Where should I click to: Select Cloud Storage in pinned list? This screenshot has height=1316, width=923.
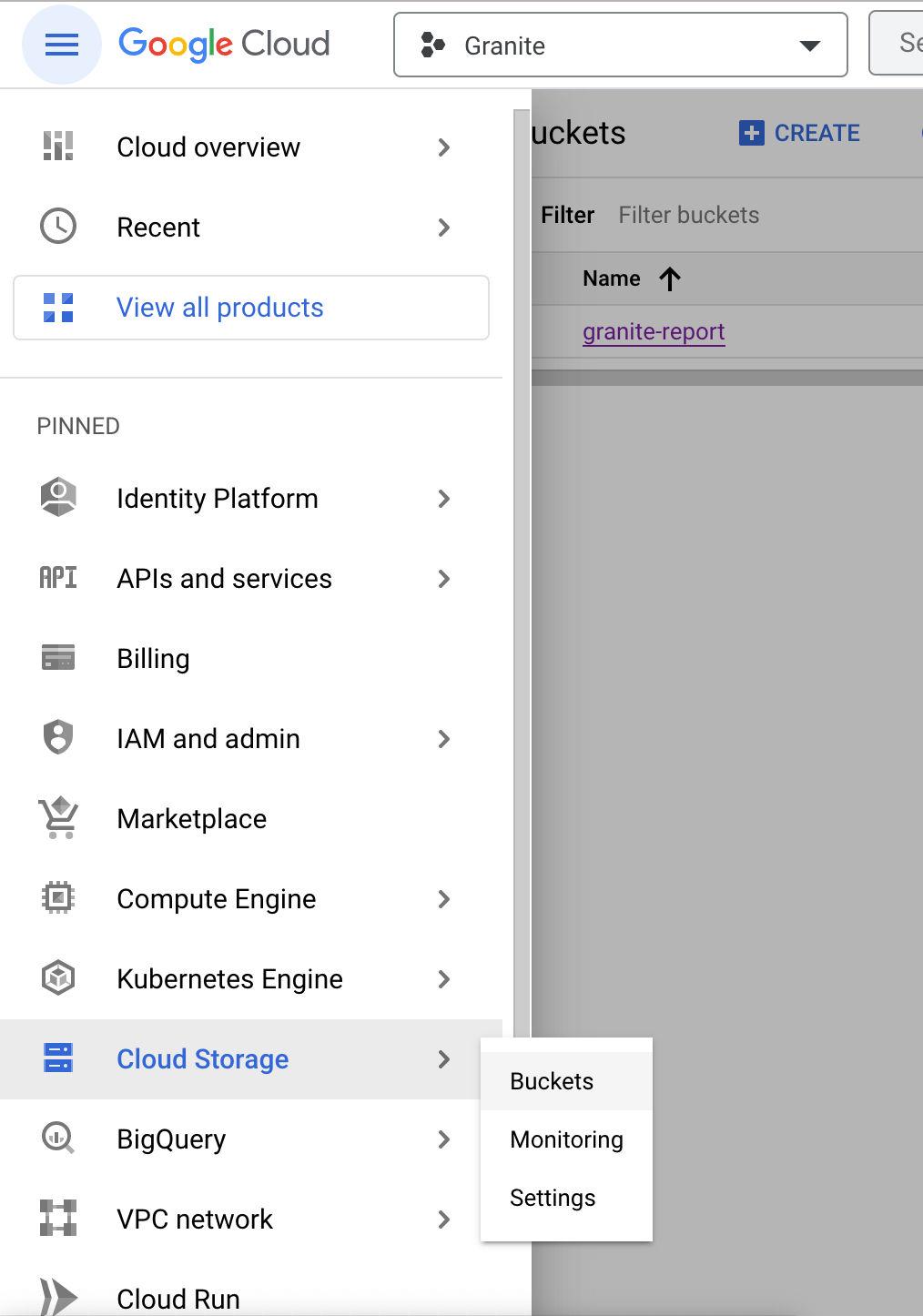click(251, 1058)
